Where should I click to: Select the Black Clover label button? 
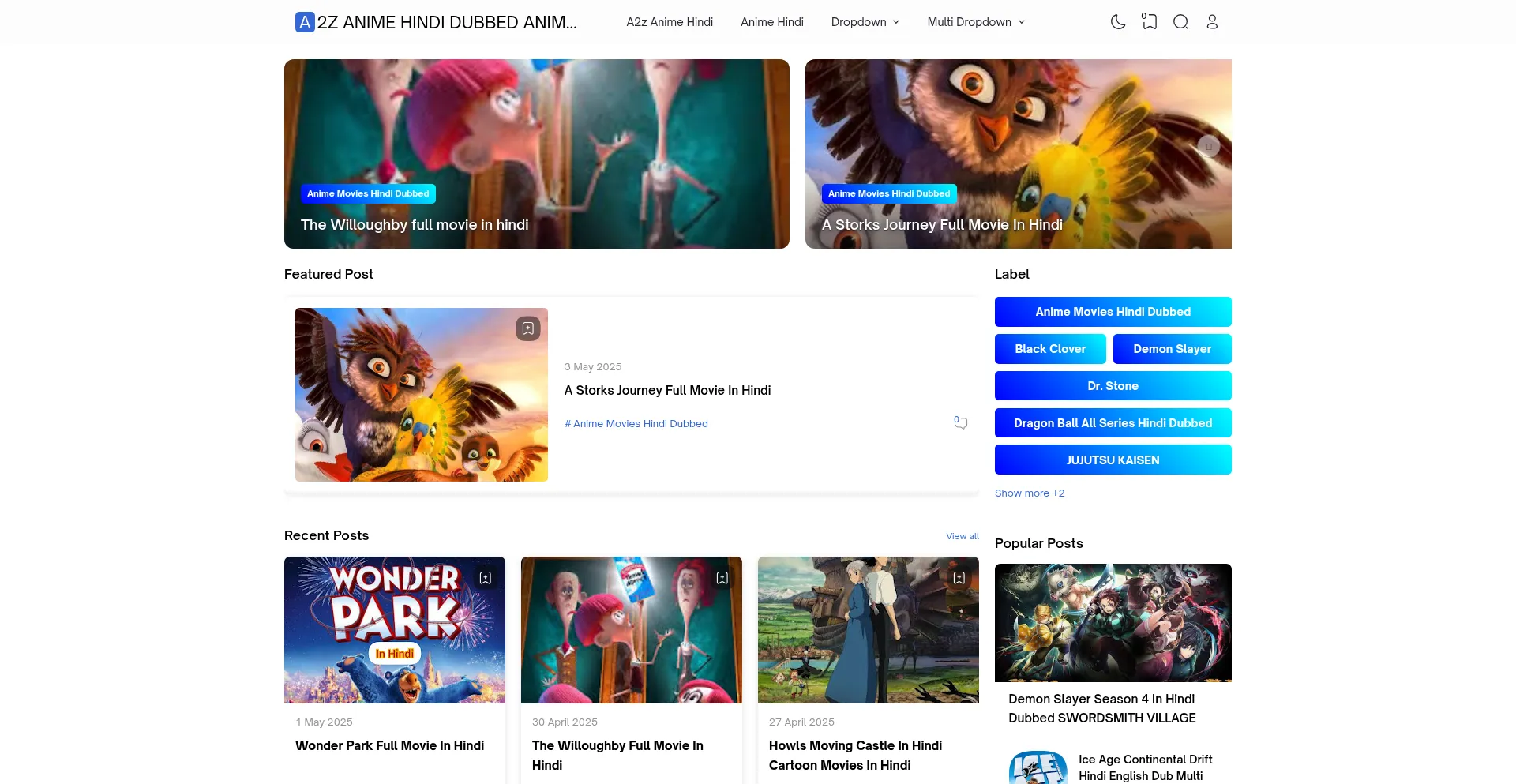click(1050, 349)
